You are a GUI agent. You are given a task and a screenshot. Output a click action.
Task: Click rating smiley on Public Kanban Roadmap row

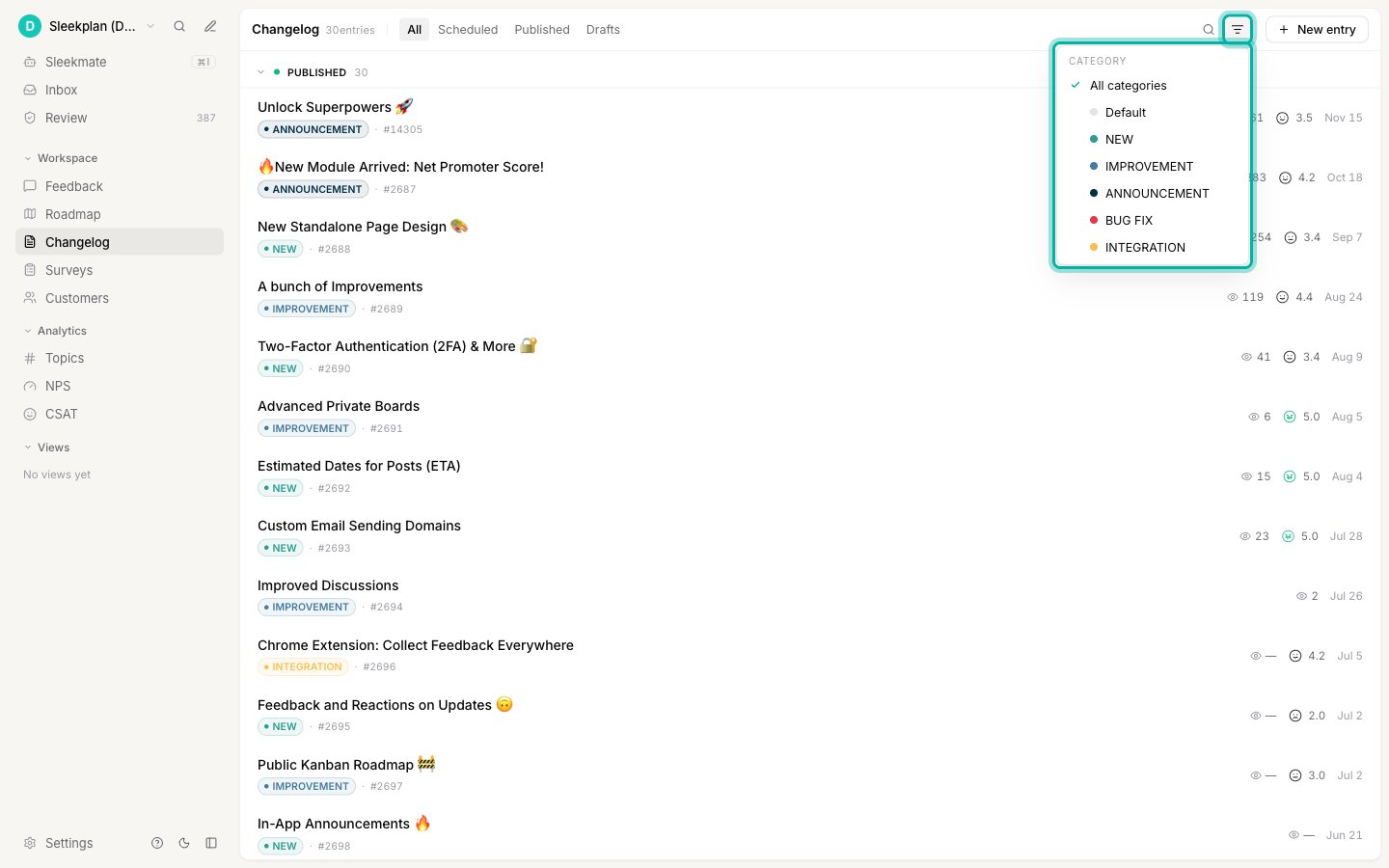click(1295, 775)
